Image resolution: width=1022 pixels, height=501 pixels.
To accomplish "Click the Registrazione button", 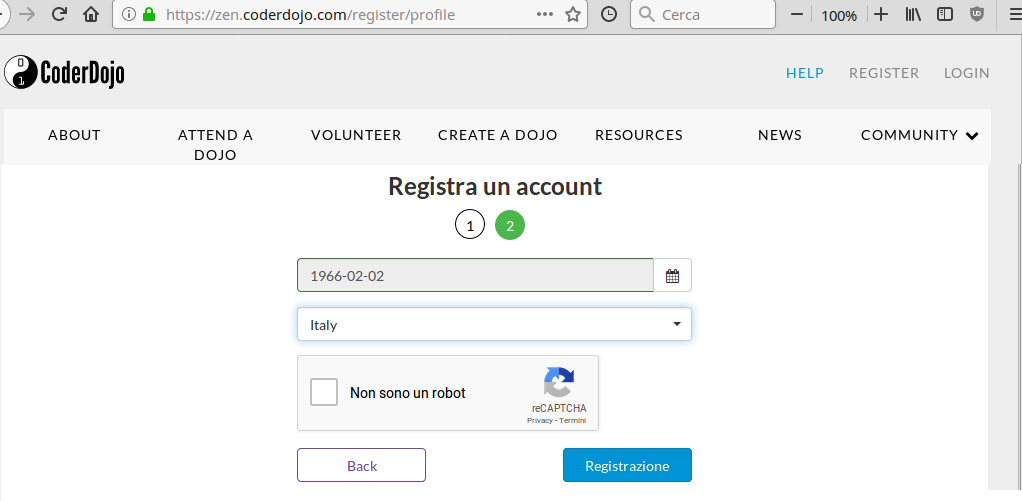I will click(627, 465).
